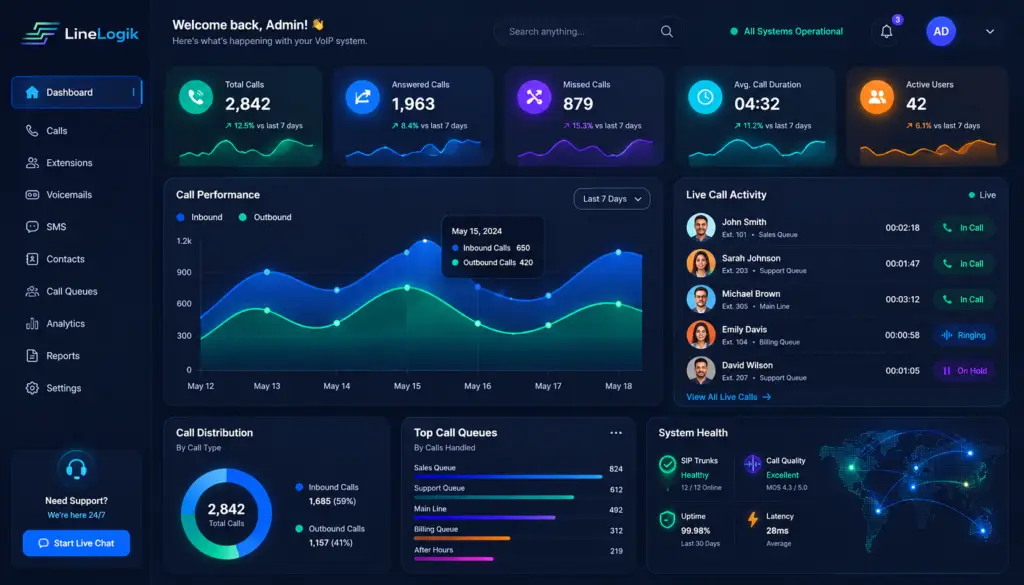Click the AD user avatar
1024x585 pixels.
click(941, 31)
